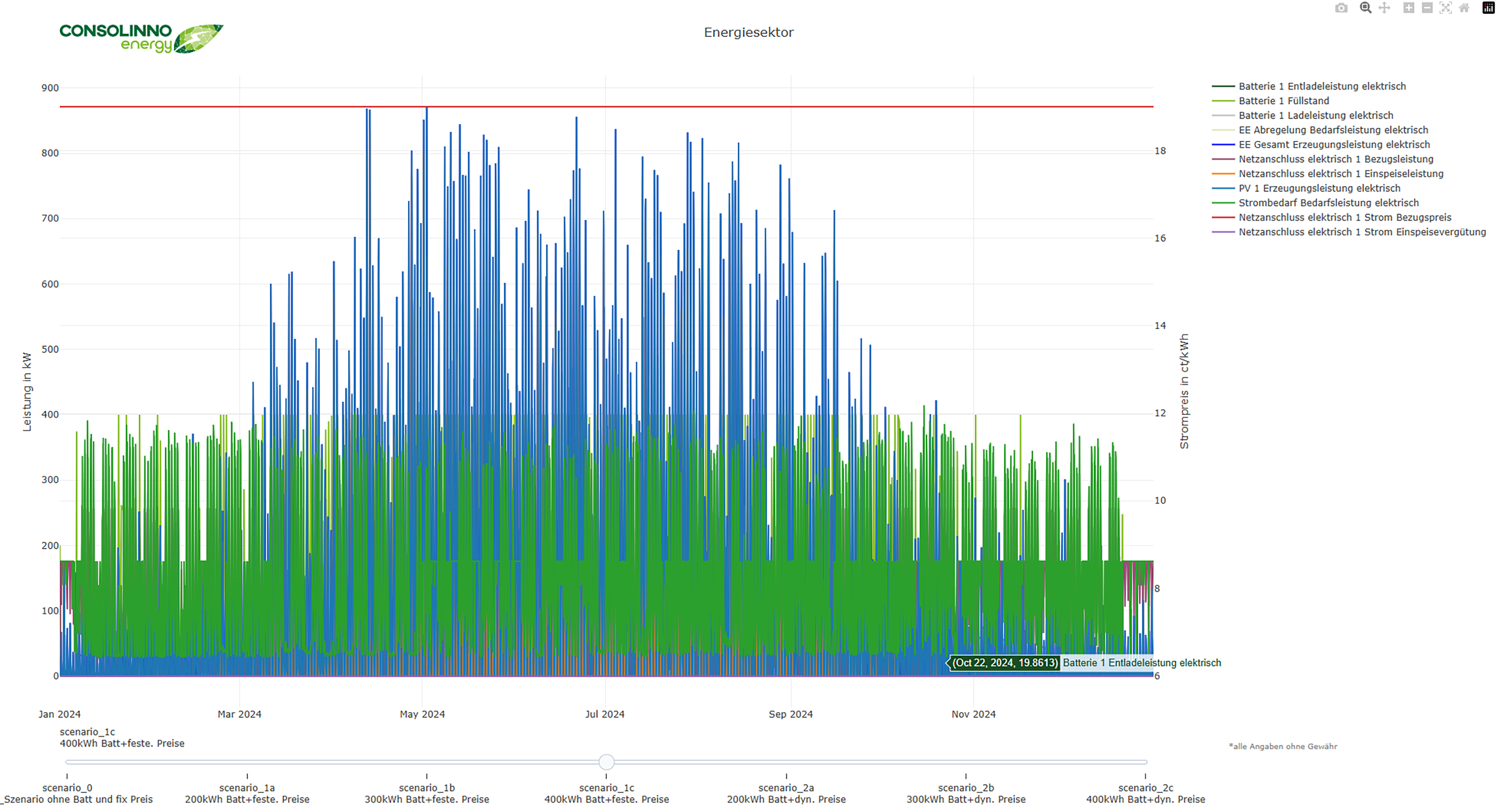
Task: Click the Consolinno energy logo
Action: pyautogui.click(x=141, y=38)
